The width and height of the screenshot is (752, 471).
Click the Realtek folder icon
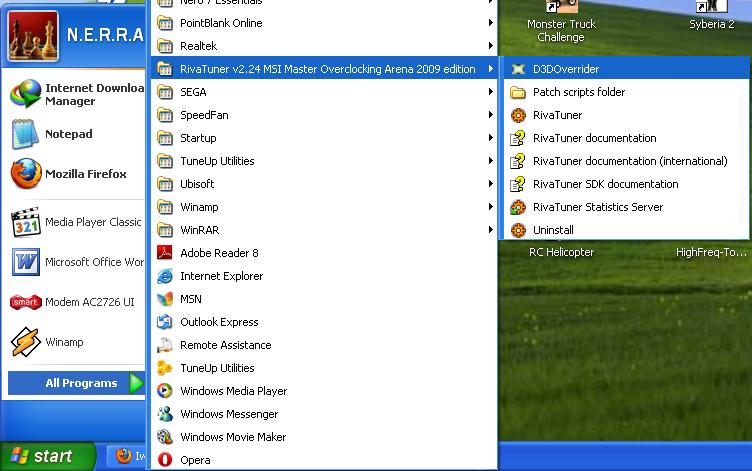(x=165, y=46)
